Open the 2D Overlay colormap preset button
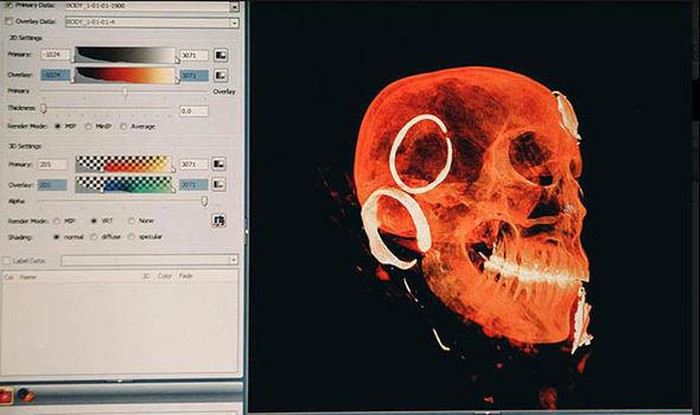This screenshot has width=700, height=415. tap(221, 75)
